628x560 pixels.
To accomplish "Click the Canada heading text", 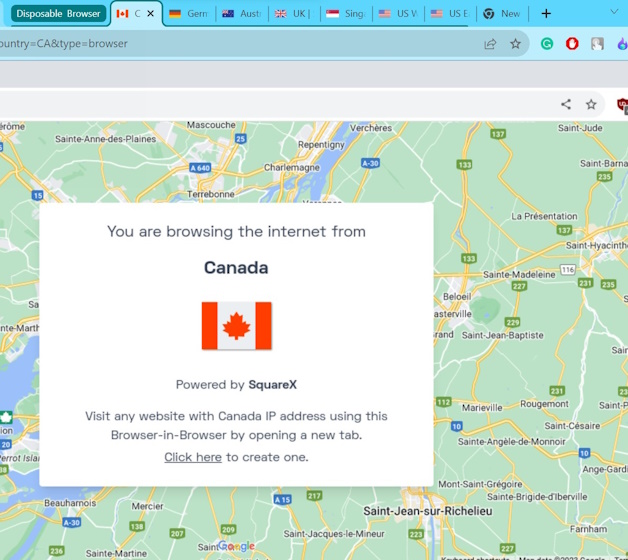I will point(236,268).
